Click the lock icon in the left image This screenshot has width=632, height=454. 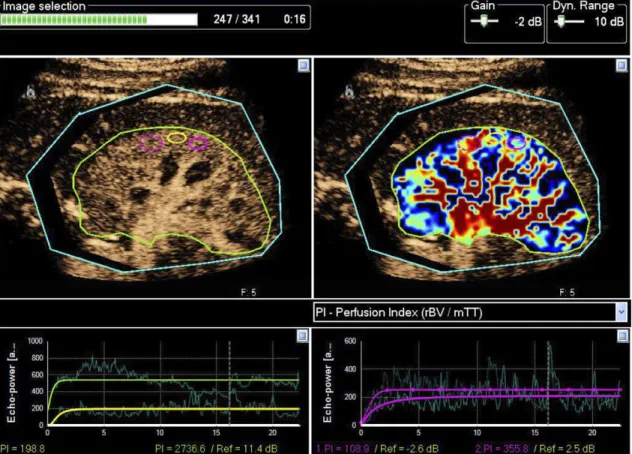click(x=31, y=92)
